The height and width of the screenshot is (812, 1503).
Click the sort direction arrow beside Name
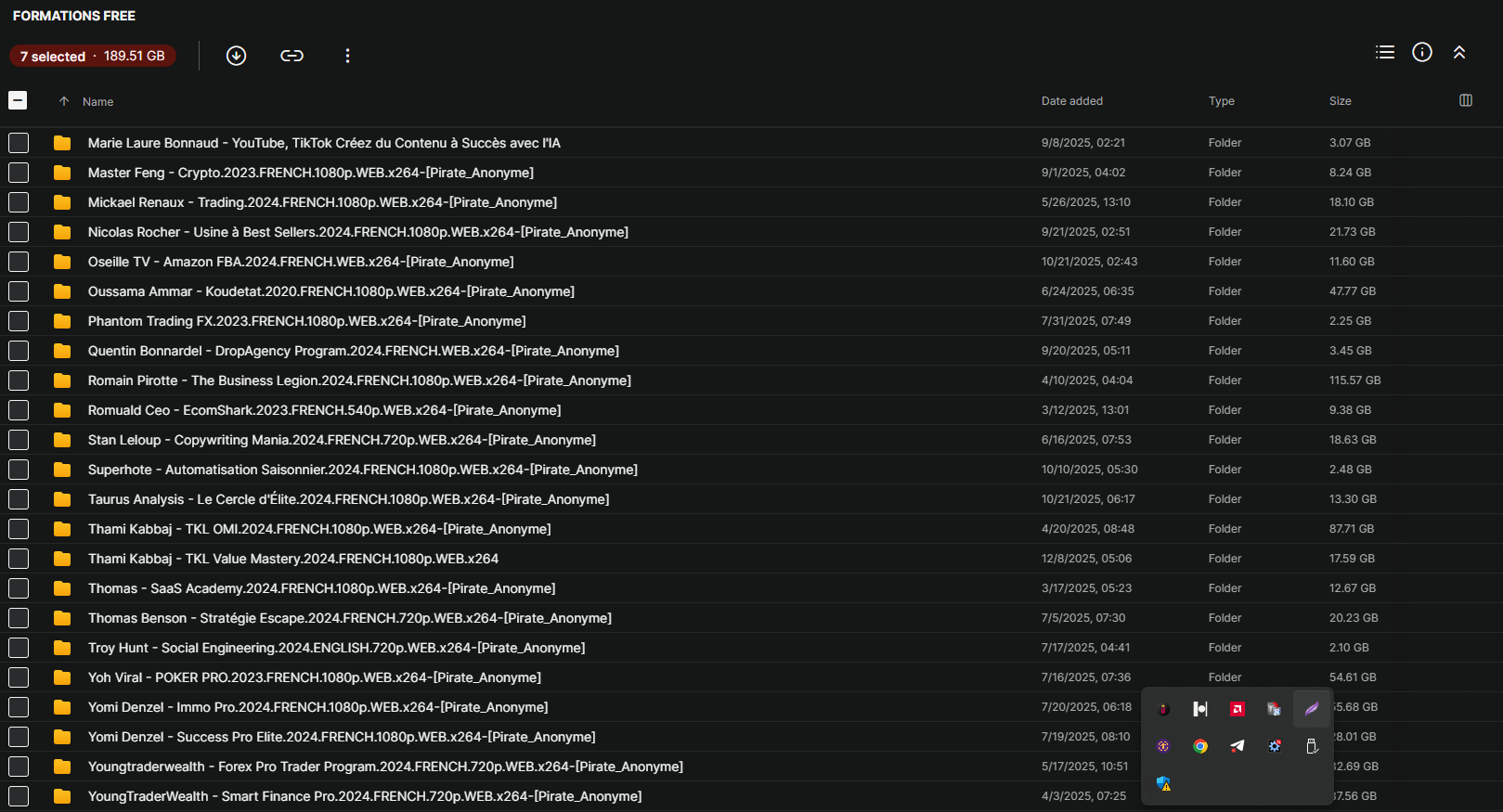[x=64, y=101]
